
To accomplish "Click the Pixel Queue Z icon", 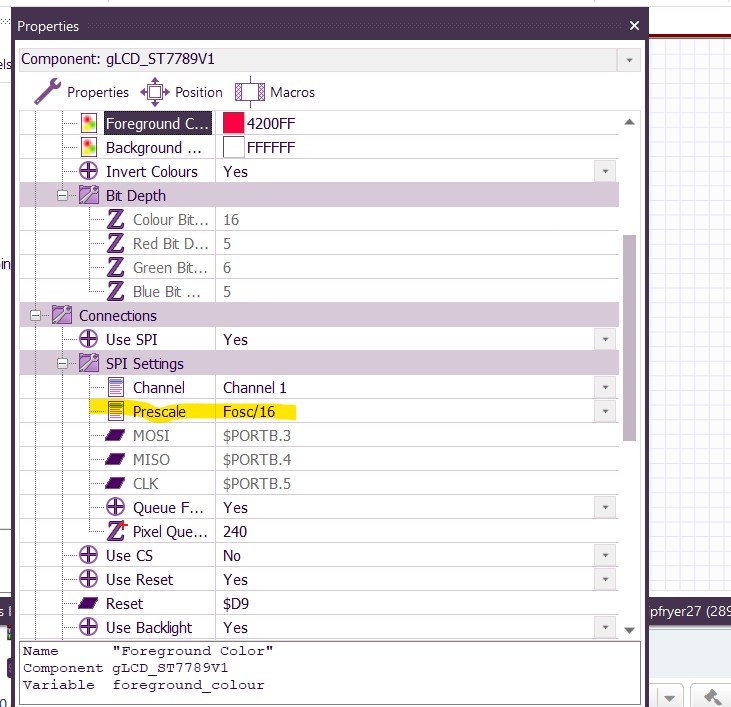I will click(116, 531).
